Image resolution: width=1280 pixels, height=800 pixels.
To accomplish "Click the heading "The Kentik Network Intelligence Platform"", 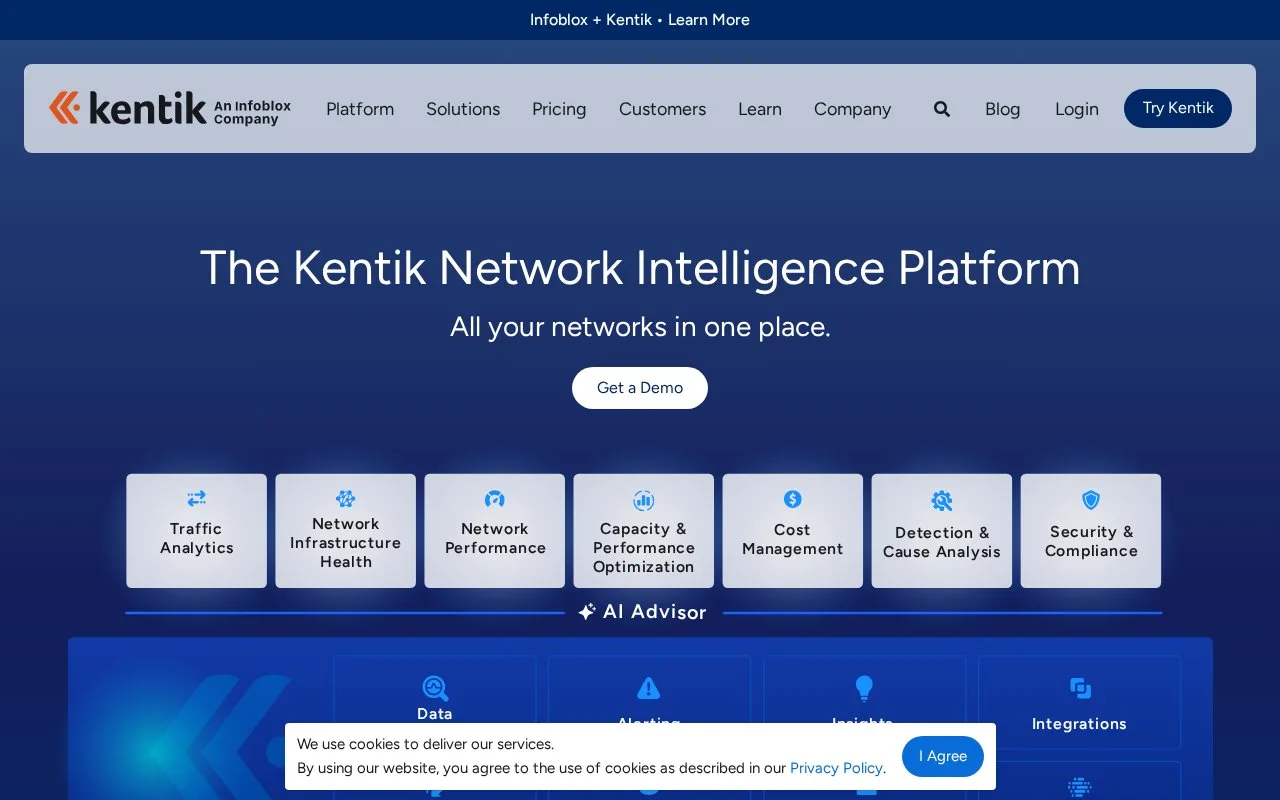I will coord(640,268).
